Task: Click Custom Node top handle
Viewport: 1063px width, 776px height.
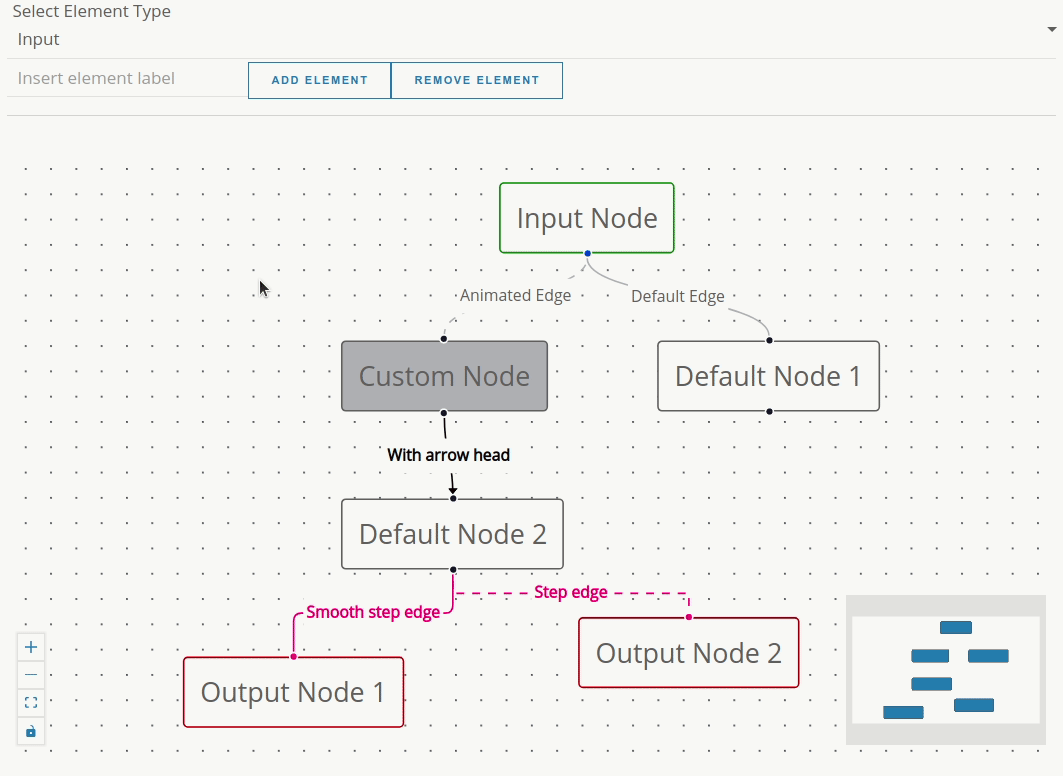Action: pos(444,339)
